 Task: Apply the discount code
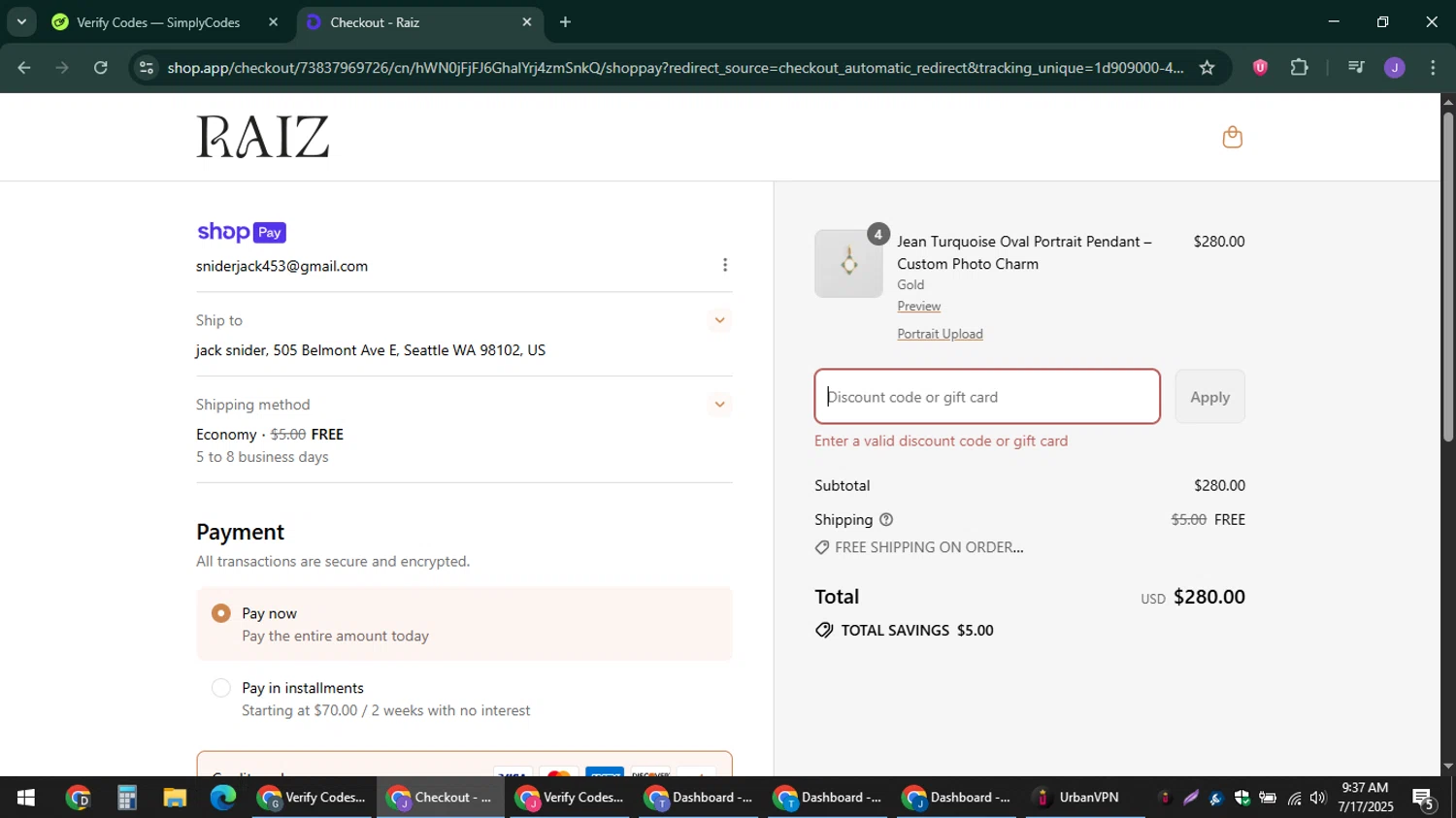point(1209,397)
